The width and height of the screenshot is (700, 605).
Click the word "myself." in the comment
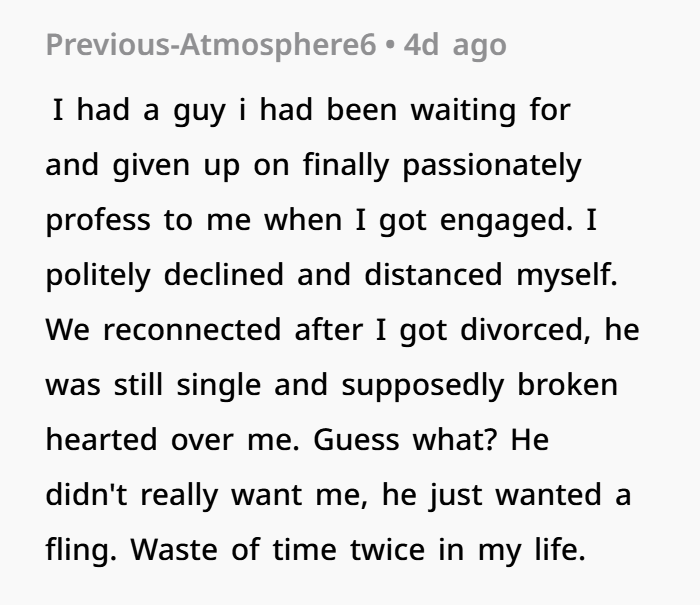[567, 275]
